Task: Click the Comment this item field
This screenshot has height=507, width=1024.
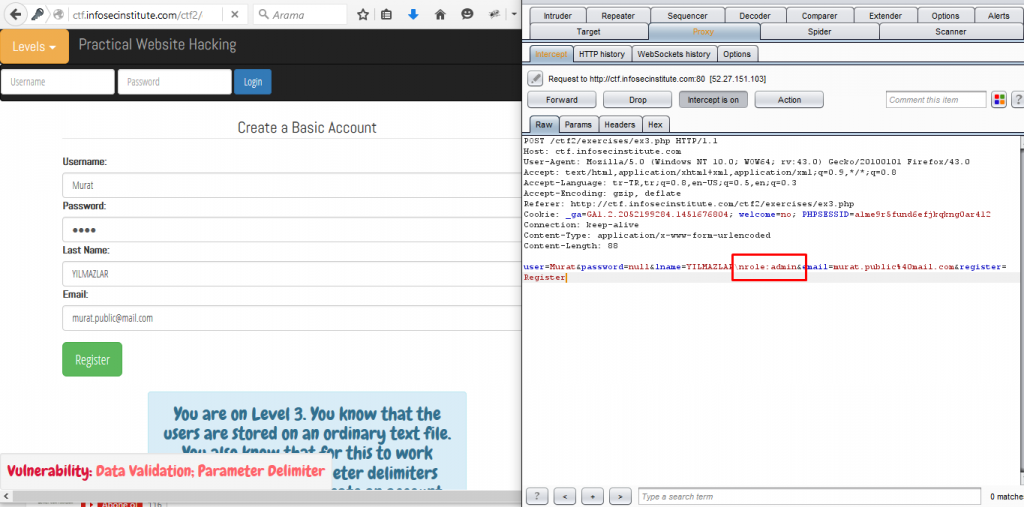Action: (x=935, y=100)
